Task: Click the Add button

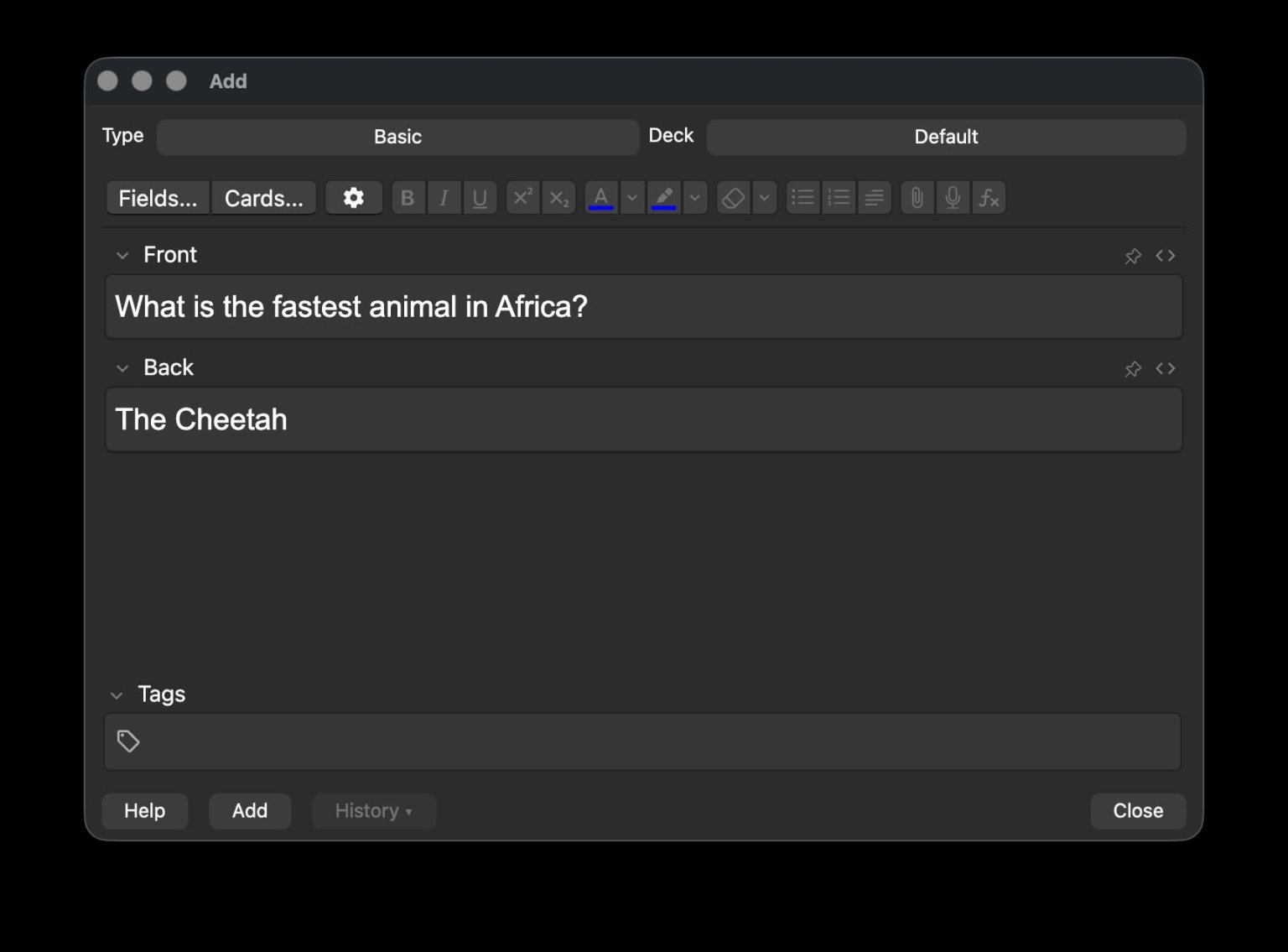Action: point(250,811)
